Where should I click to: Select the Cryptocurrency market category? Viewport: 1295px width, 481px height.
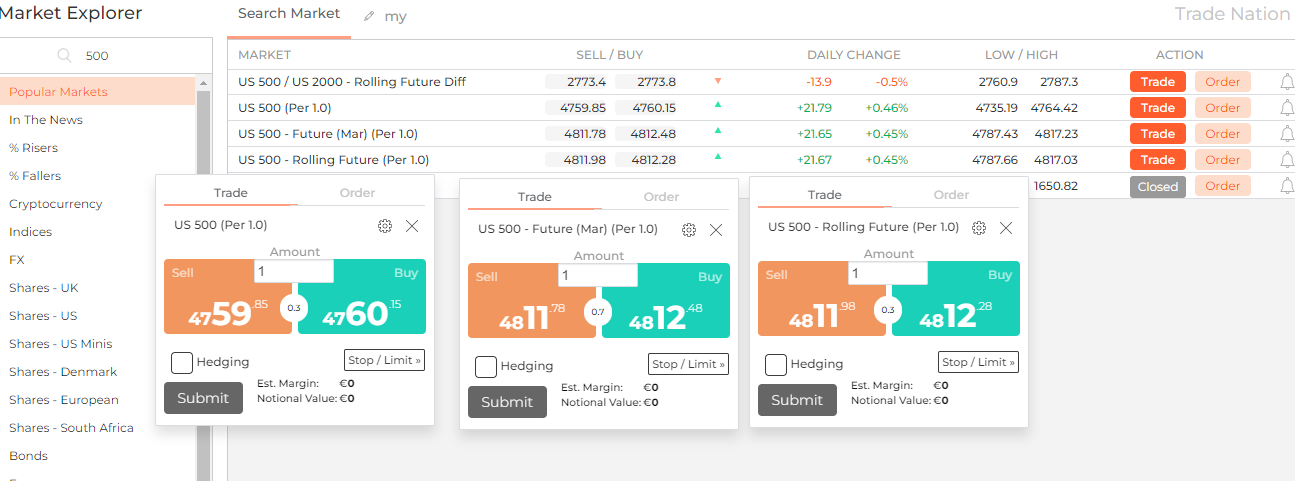point(56,204)
